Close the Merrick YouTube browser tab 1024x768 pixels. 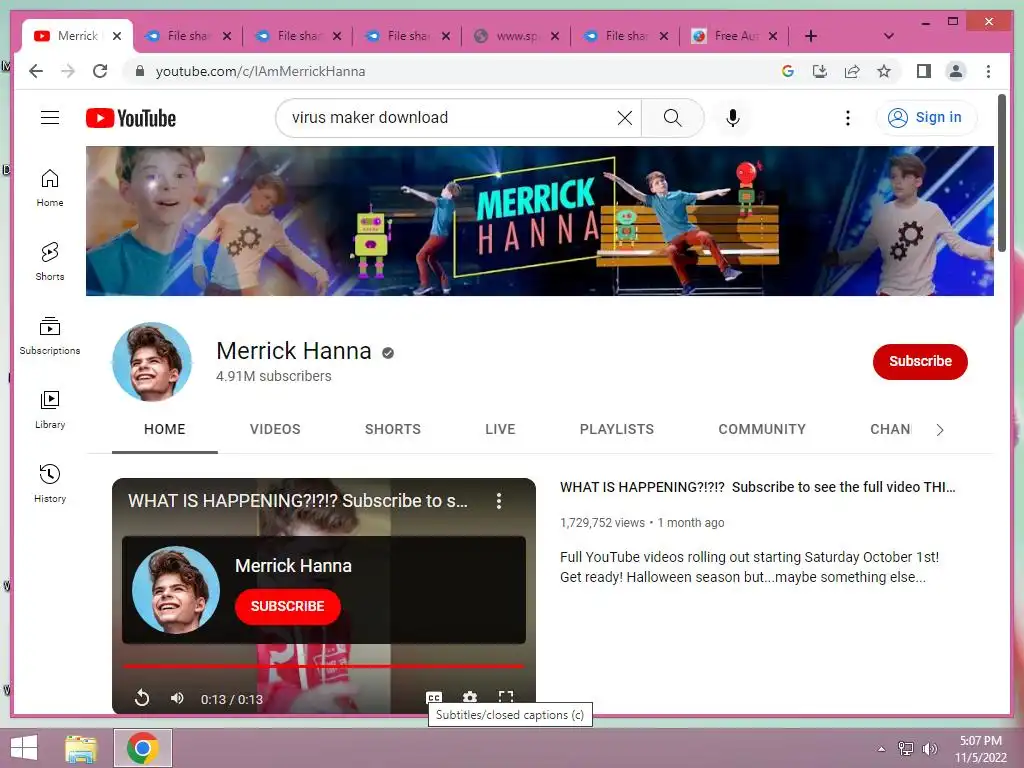click(117, 36)
